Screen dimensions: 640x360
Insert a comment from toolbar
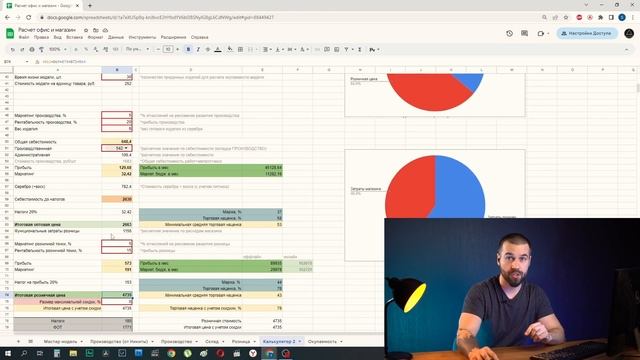(327, 49)
